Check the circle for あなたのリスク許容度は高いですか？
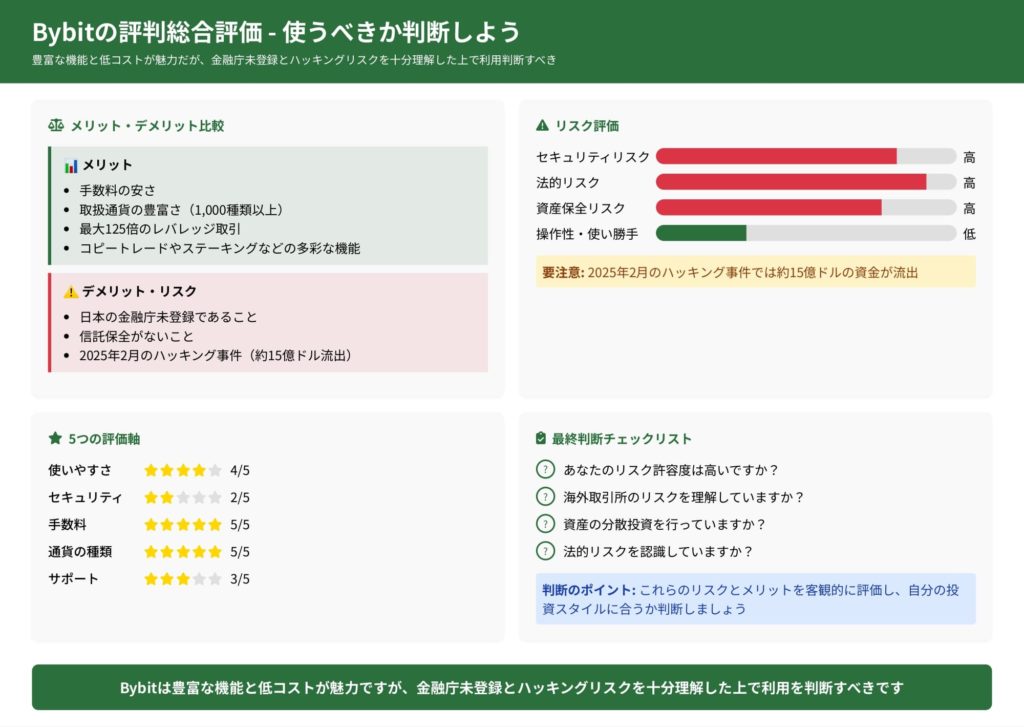The image size is (1024, 727). [545, 469]
